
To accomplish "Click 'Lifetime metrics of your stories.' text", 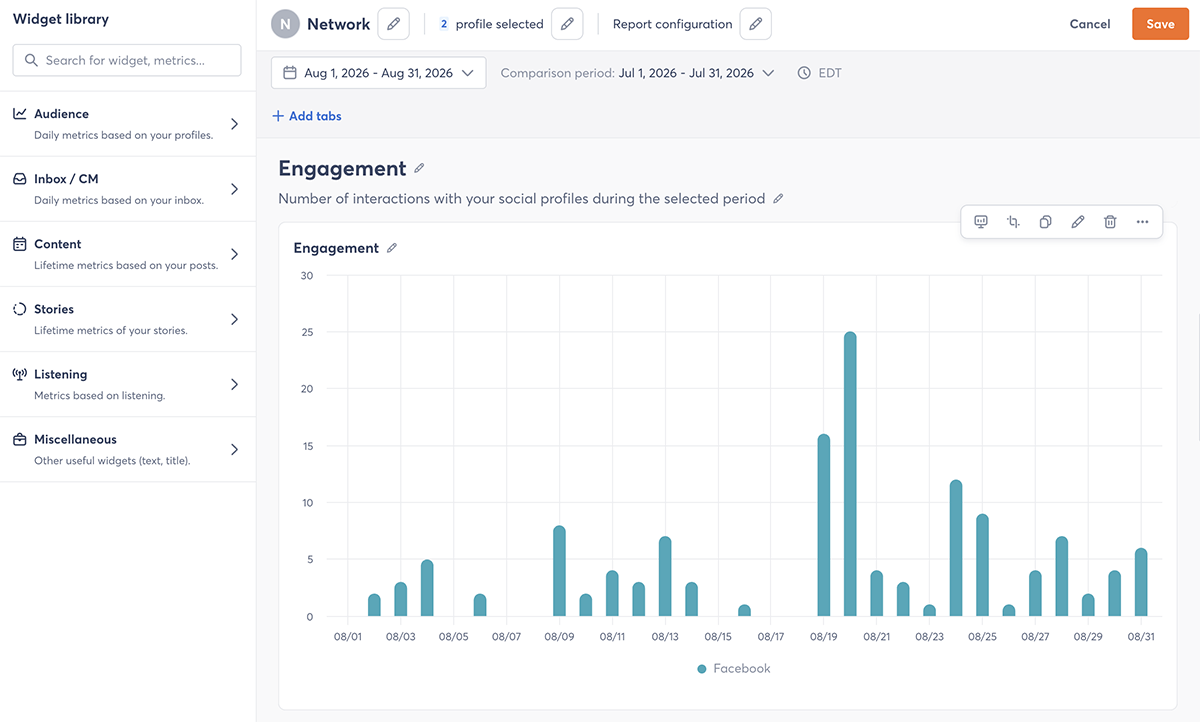I will [111, 330].
